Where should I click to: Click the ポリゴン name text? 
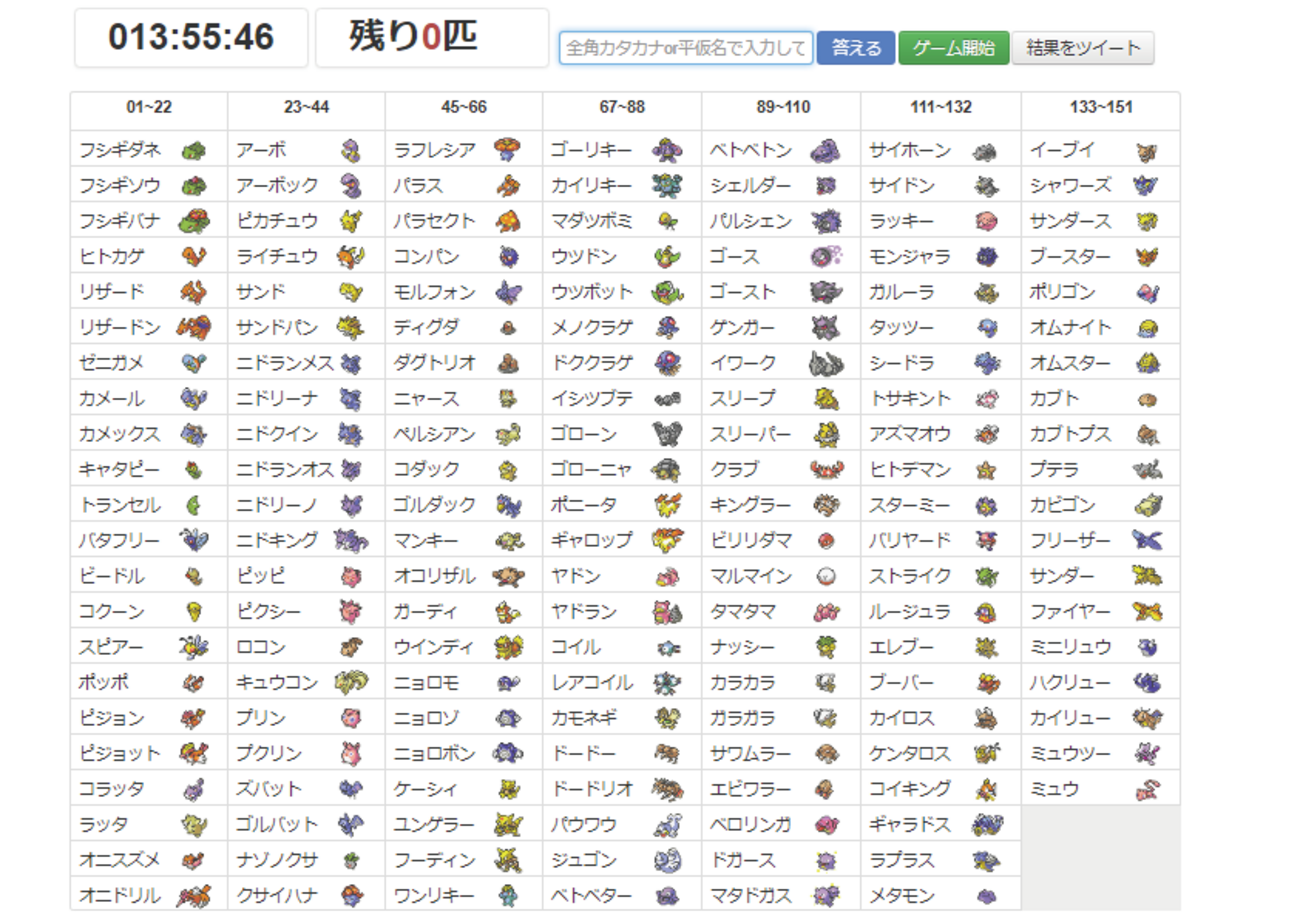pos(1063,292)
